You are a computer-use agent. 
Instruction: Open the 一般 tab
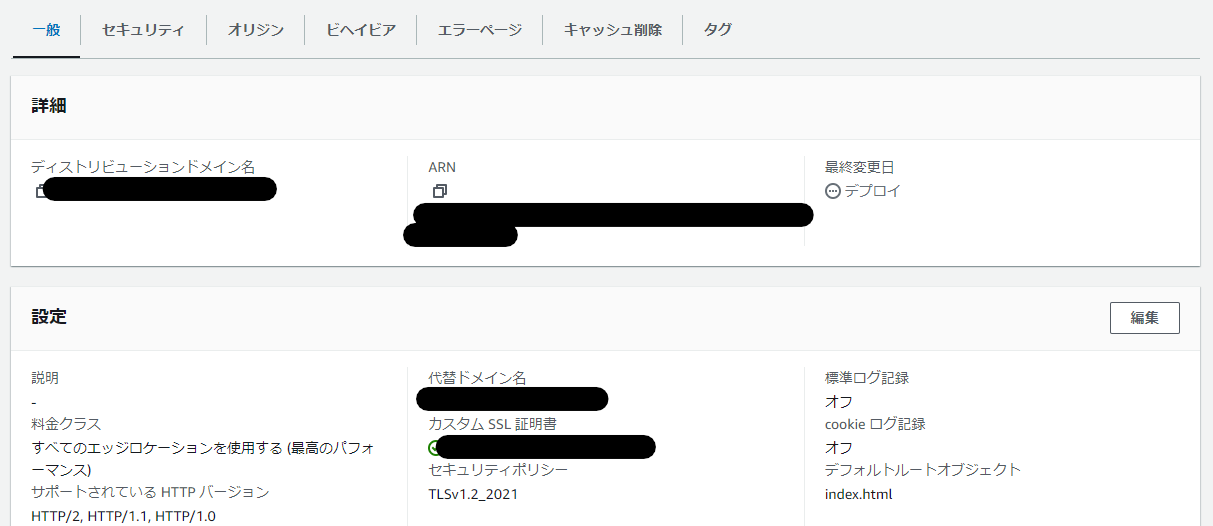point(46,30)
